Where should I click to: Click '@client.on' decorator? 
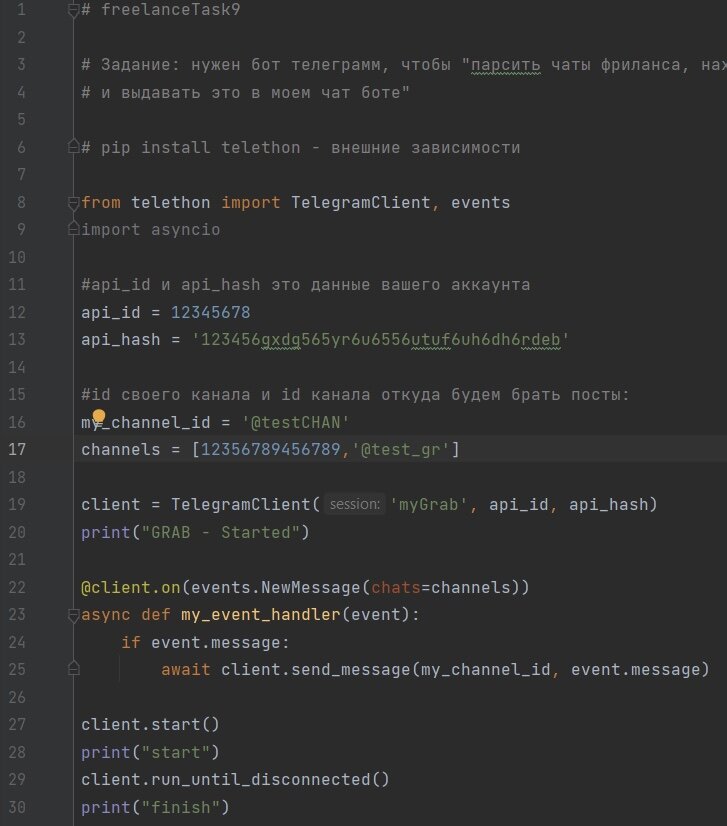(131, 587)
